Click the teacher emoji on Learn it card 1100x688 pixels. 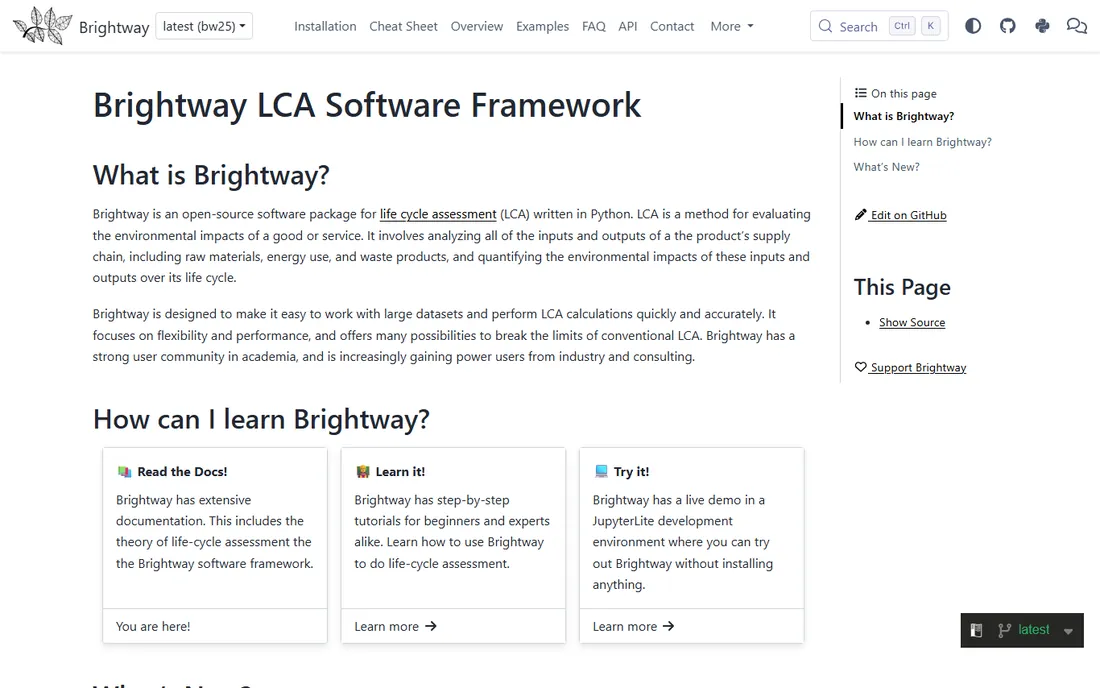click(363, 471)
